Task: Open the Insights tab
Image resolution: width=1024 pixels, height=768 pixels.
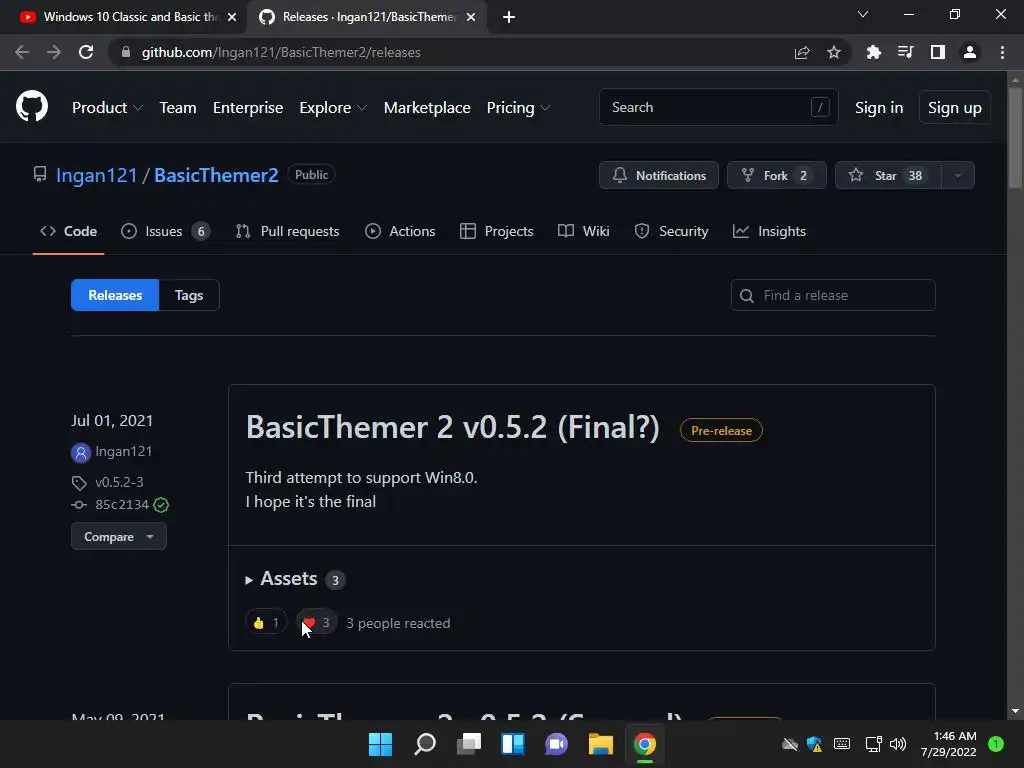Action: tap(769, 231)
